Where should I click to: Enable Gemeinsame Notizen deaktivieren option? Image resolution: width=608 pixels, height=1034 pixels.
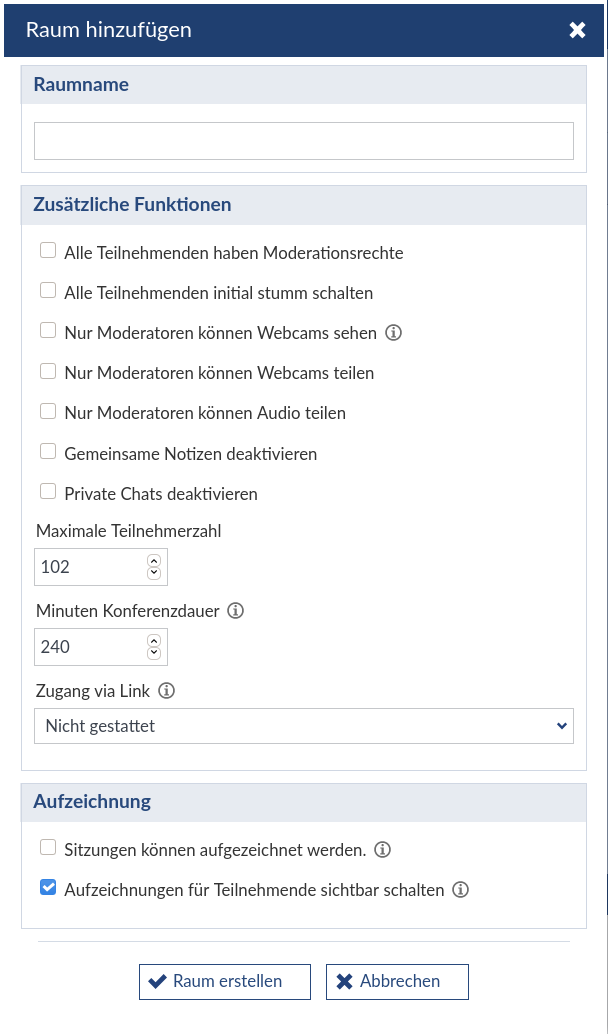(x=48, y=452)
